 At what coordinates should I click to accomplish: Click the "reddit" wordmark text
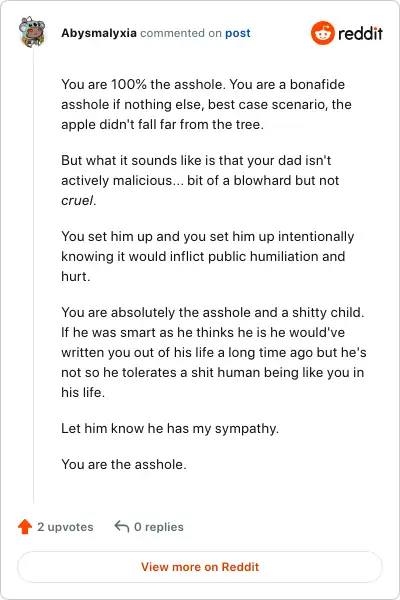click(361, 33)
